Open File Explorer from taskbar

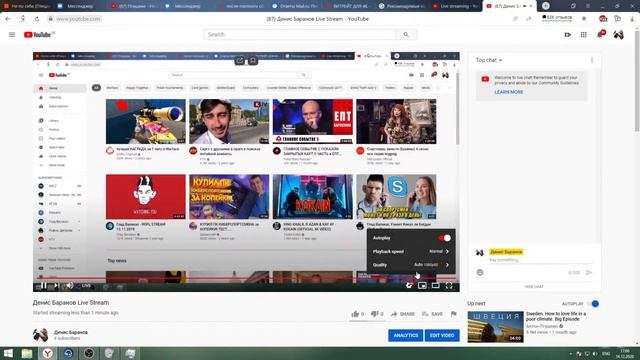coord(27,353)
